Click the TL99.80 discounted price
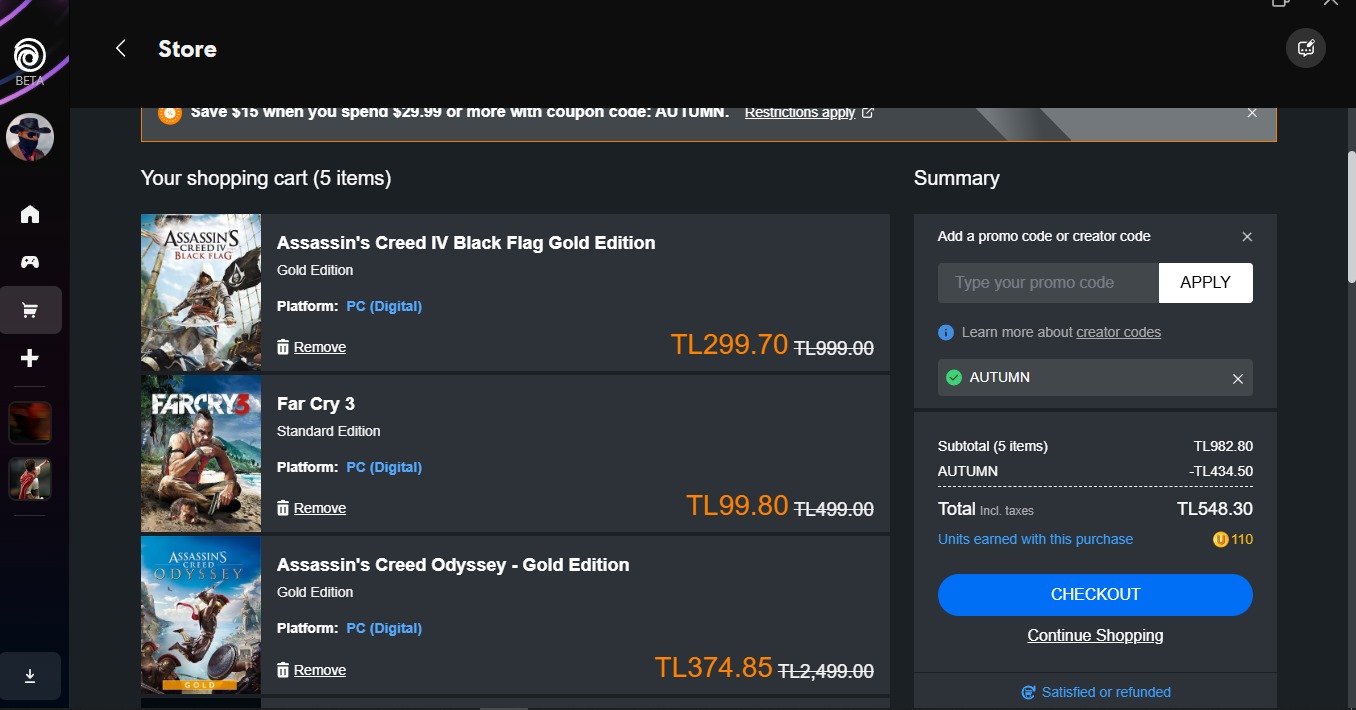Viewport: 1356px width, 710px height. [x=737, y=506]
